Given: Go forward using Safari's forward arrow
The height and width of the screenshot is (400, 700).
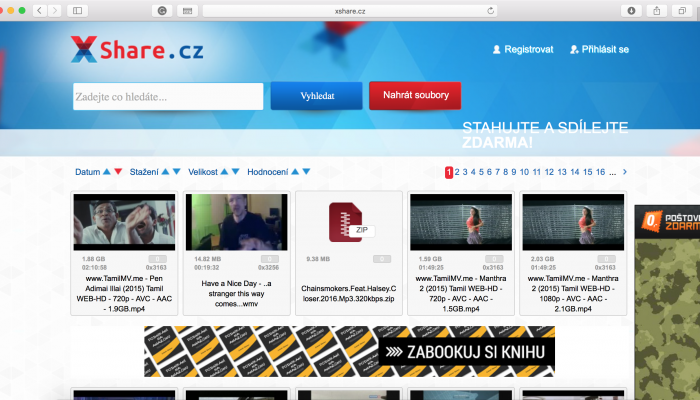Looking at the screenshot, I should pyautogui.click(x=54, y=10).
